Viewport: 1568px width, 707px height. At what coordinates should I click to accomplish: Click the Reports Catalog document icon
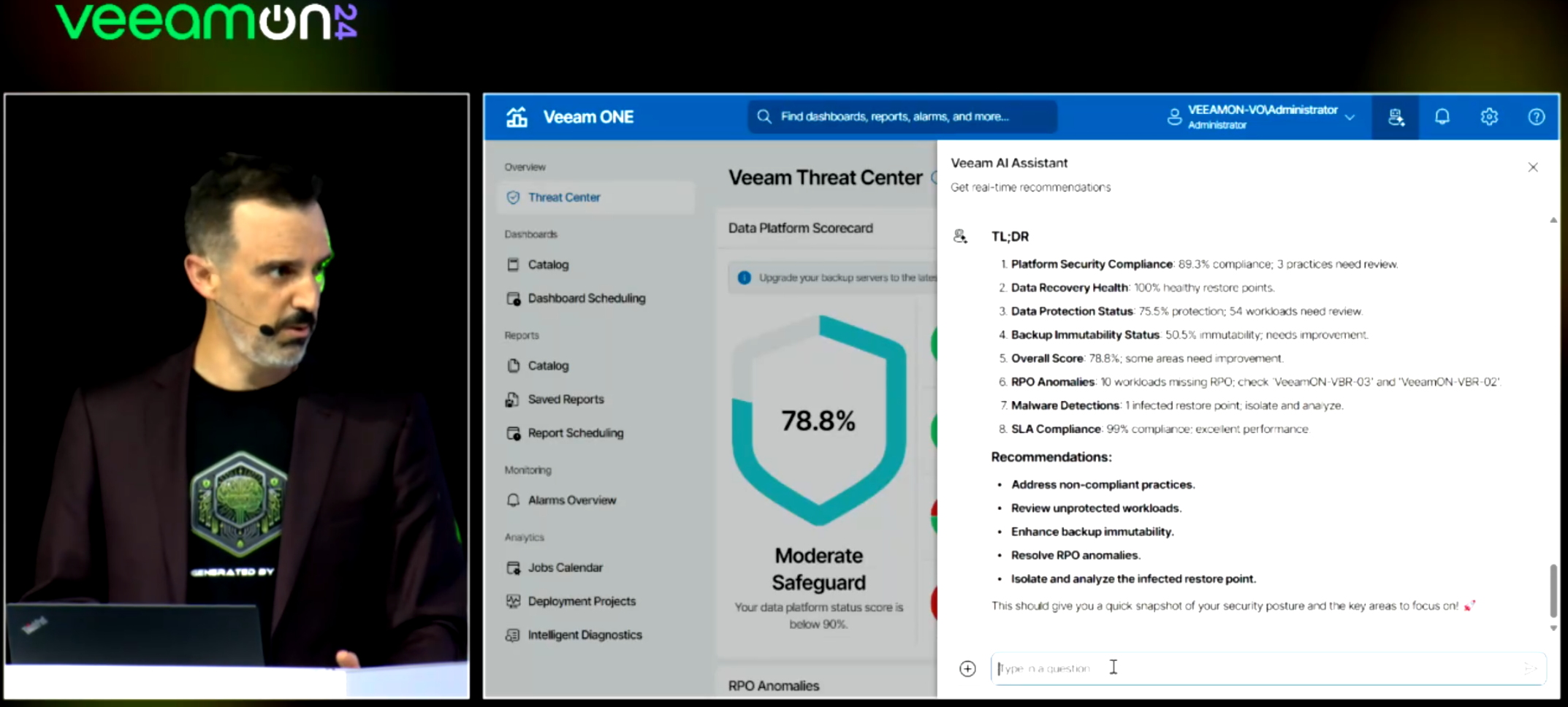[x=513, y=365]
